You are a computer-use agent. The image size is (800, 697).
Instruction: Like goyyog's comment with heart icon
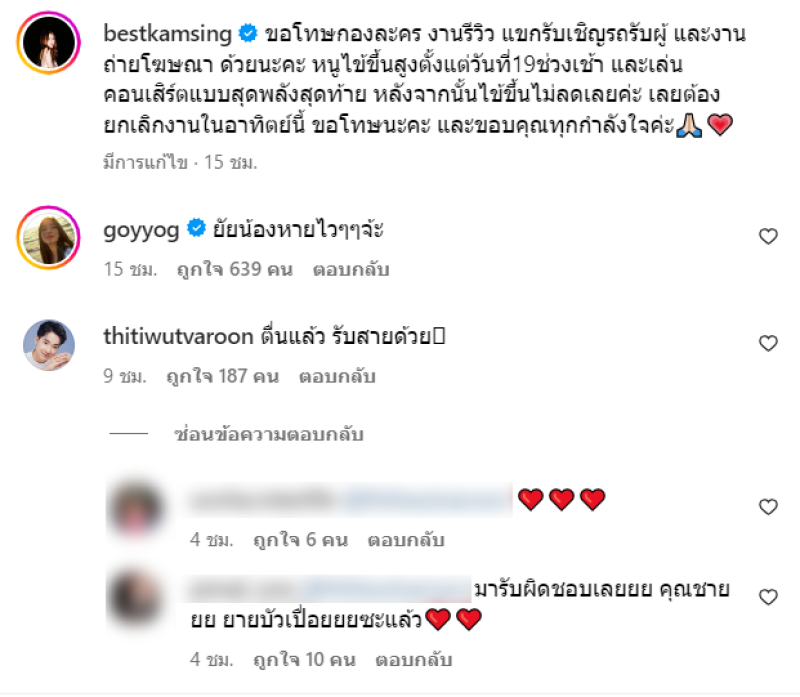tap(768, 236)
